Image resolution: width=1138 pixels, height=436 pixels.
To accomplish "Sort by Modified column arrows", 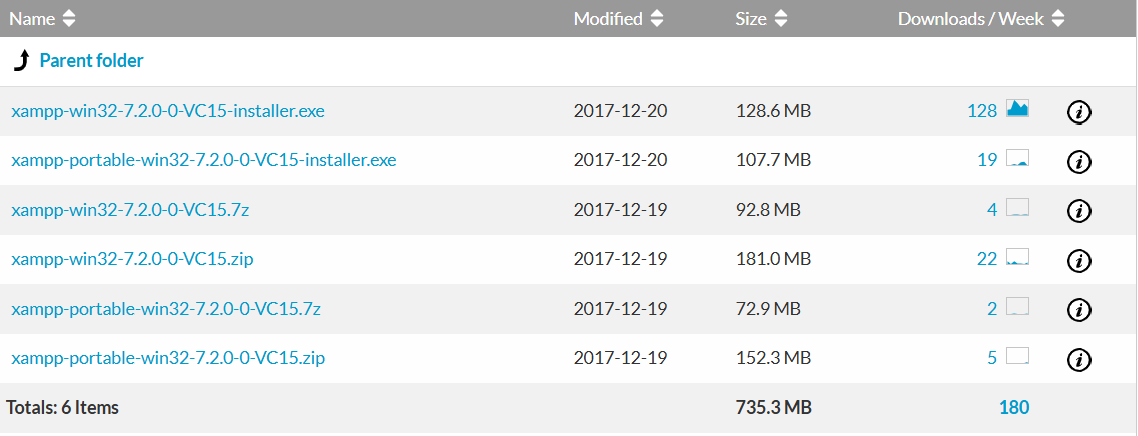I will 657,19.
